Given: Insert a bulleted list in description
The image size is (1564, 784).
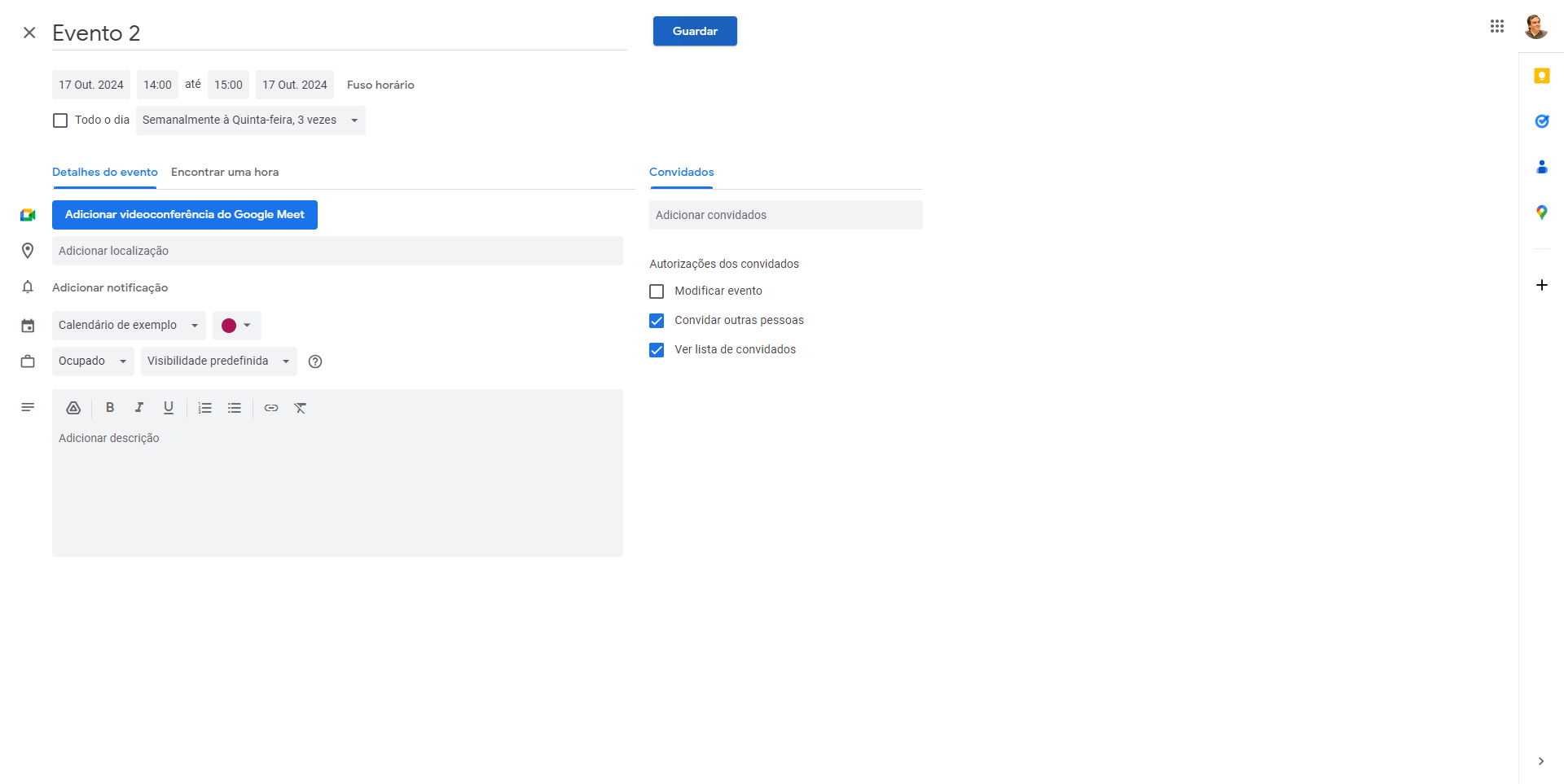Looking at the screenshot, I should [x=235, y=408].
